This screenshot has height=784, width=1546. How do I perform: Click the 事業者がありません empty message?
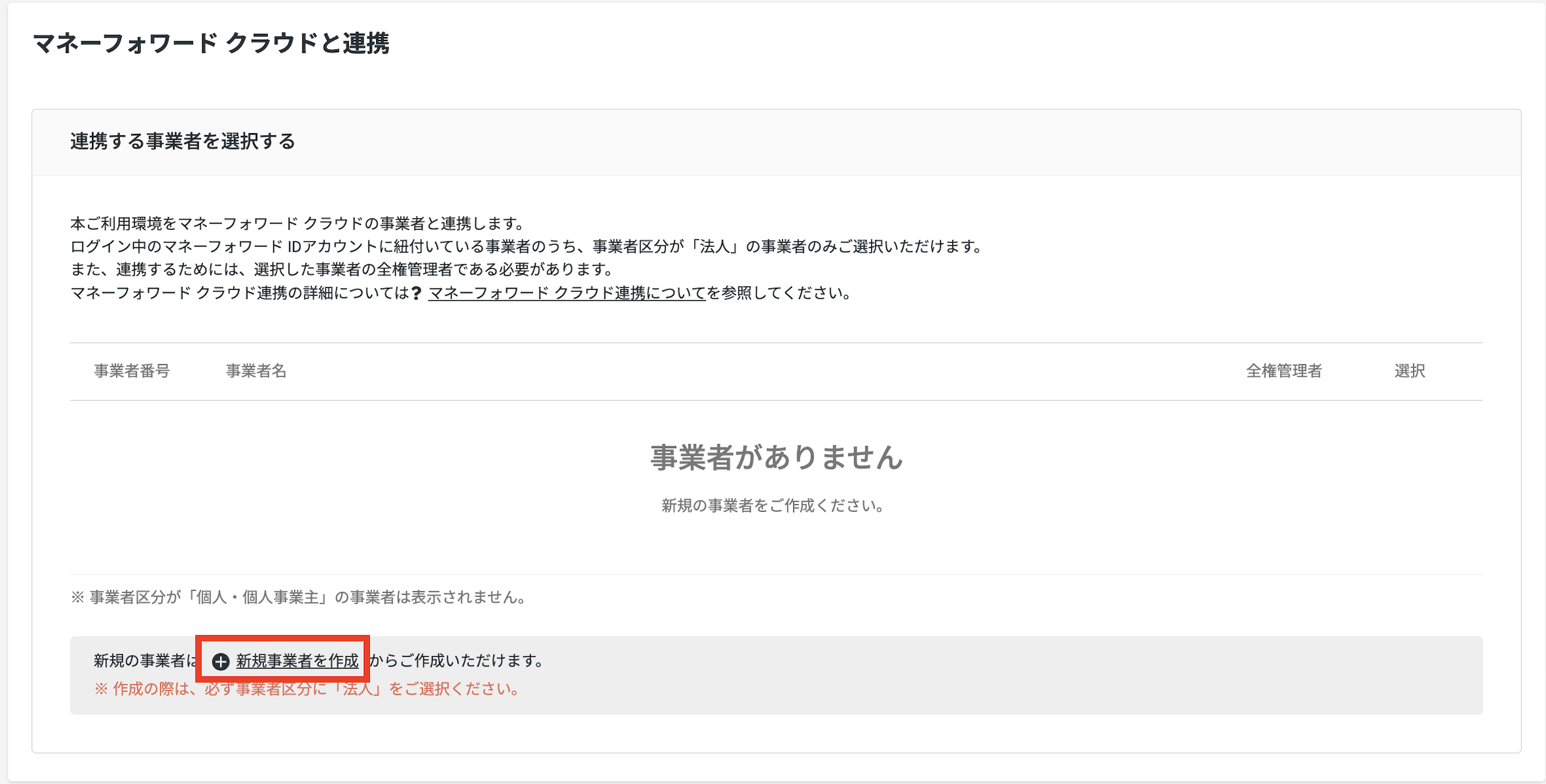pyautogui.click(x=776, y=458)
